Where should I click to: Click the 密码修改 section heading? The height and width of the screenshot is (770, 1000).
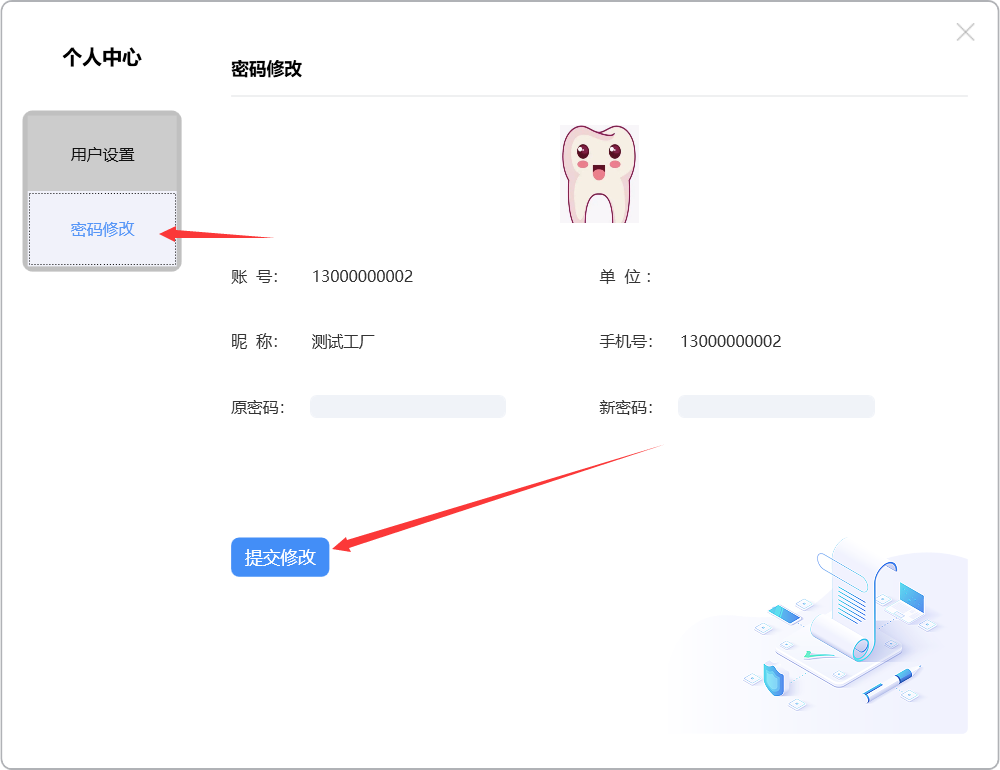point(266,69)
